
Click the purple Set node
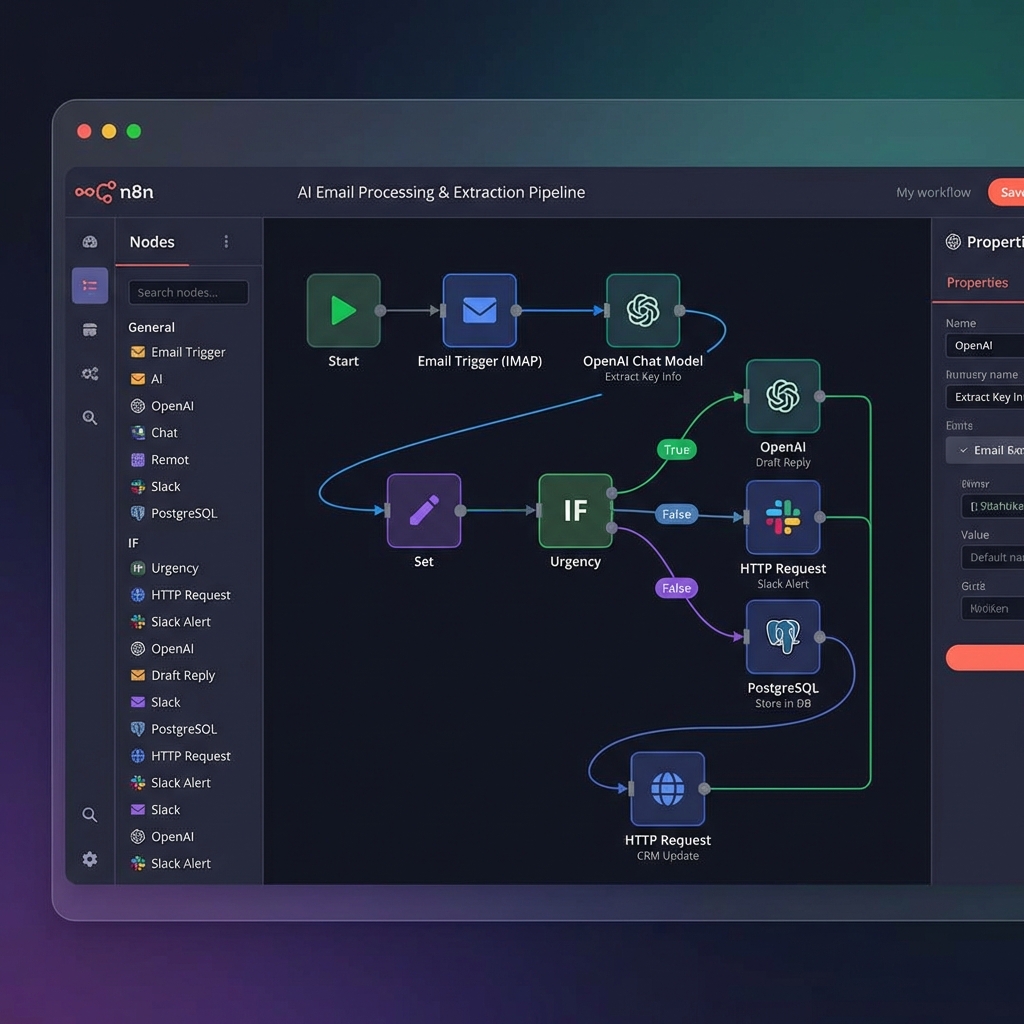point(424,510)
